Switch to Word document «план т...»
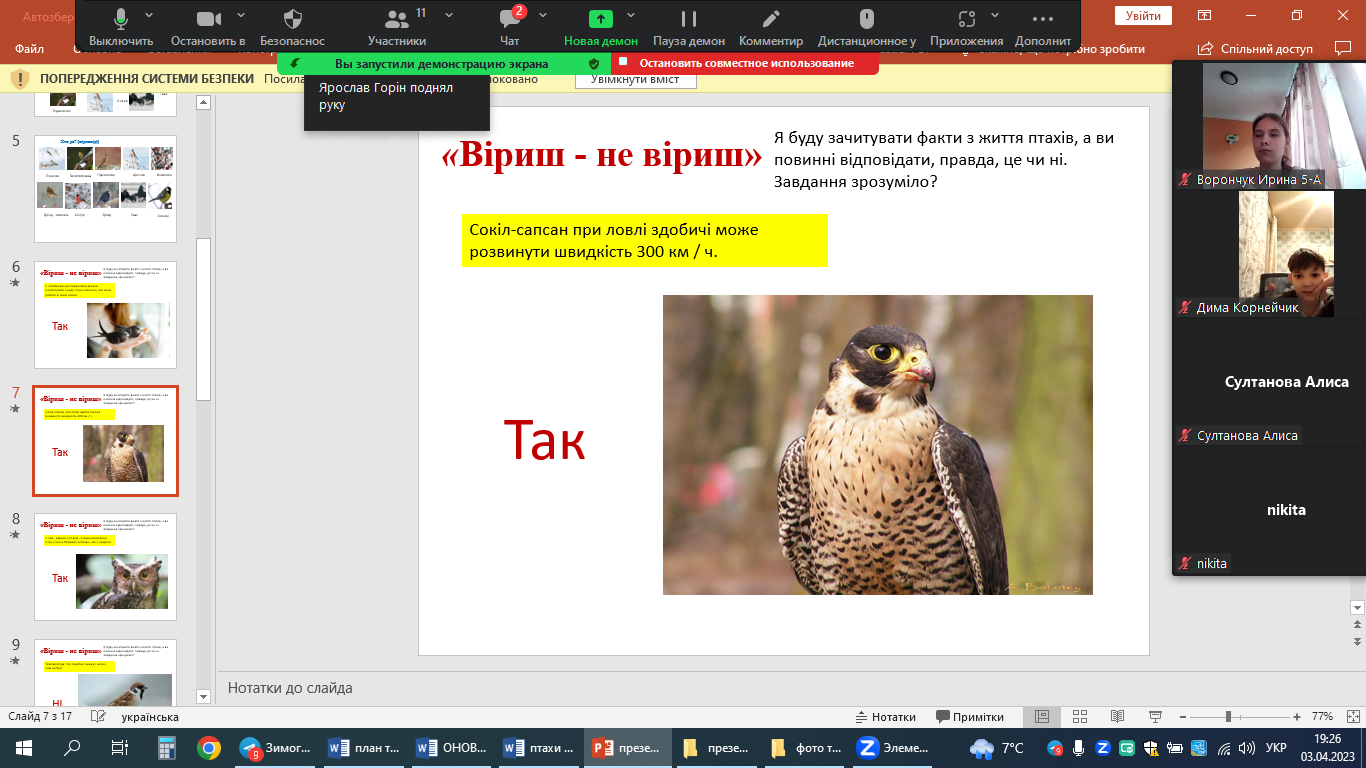1366x768 pixels. 363,748
